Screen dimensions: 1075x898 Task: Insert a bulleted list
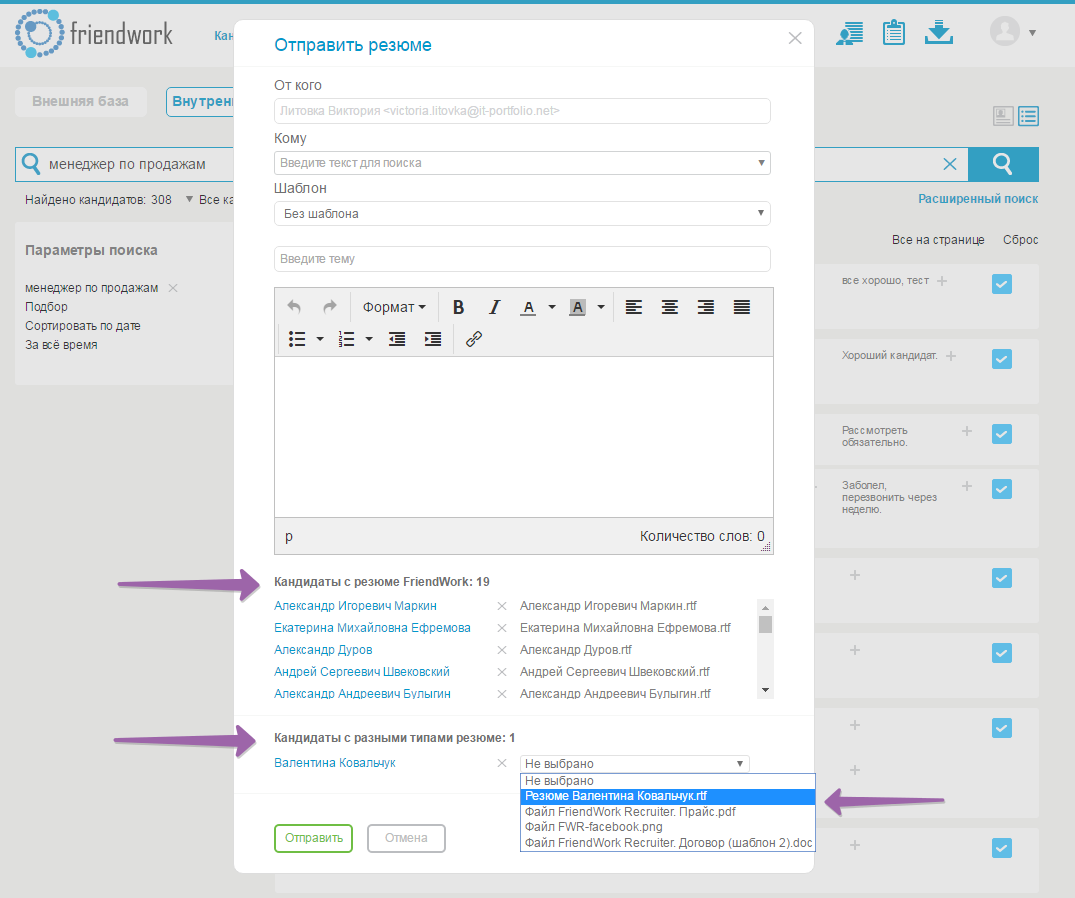tap(296, 339)
